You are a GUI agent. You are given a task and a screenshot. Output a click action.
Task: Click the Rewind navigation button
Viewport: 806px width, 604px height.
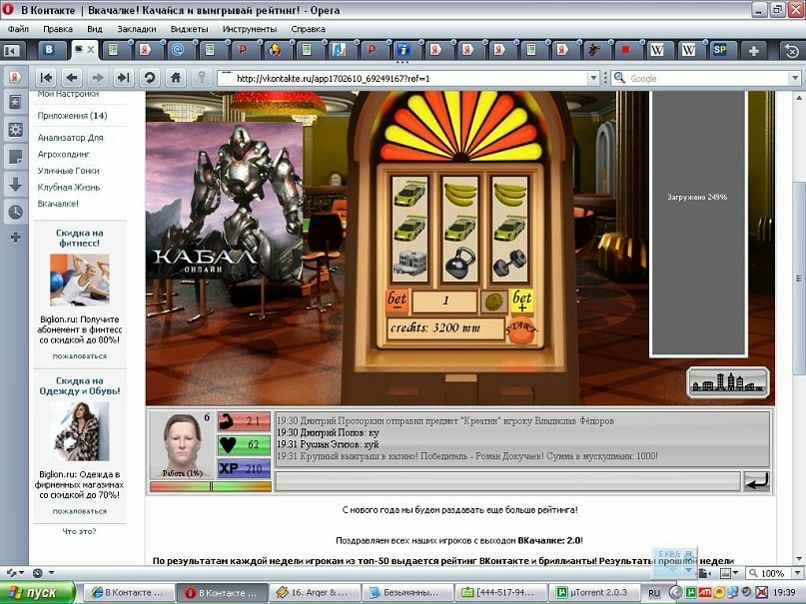coord(46,78)
